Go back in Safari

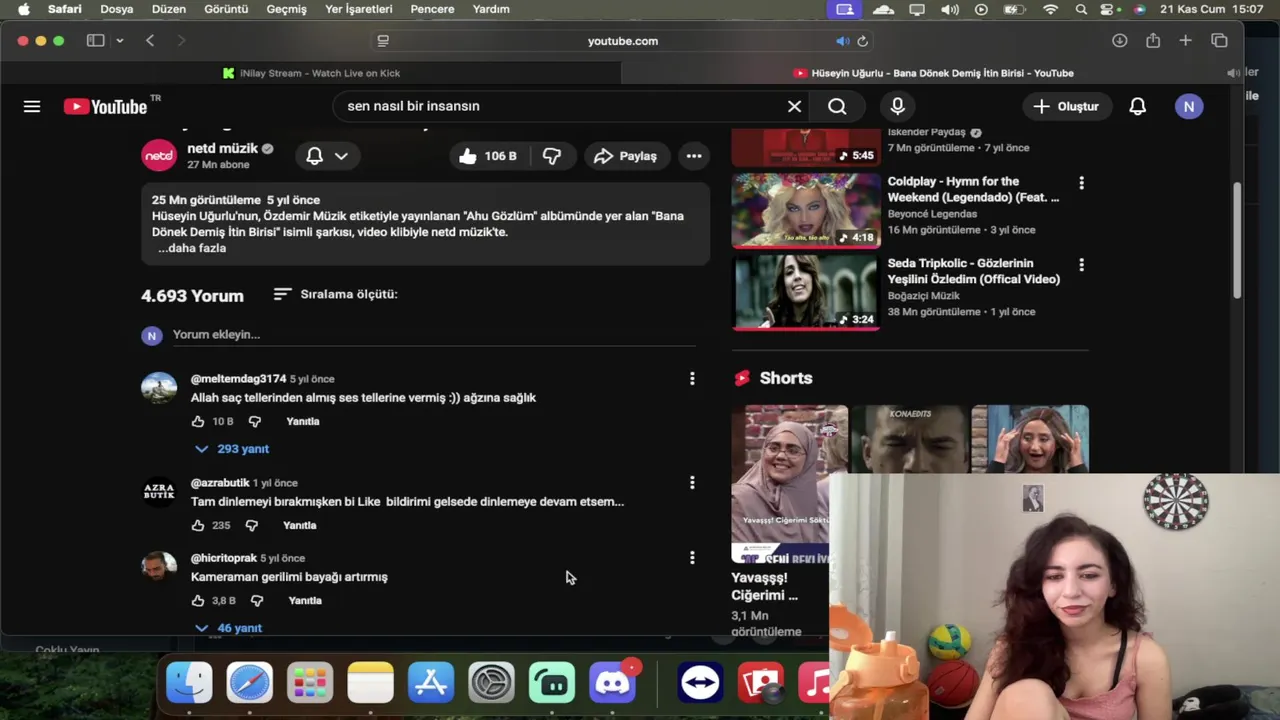[150, 41]
